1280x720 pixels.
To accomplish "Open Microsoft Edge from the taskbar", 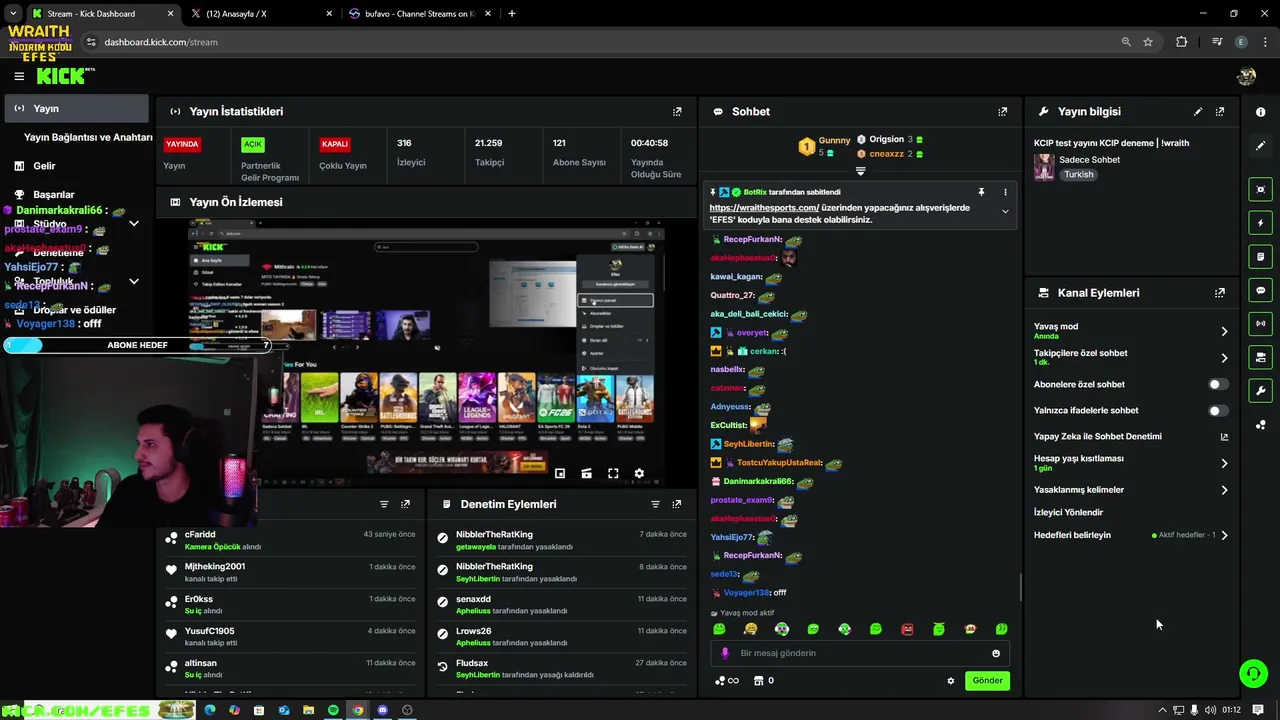I will pyautogui.click(x=210, y=710).
